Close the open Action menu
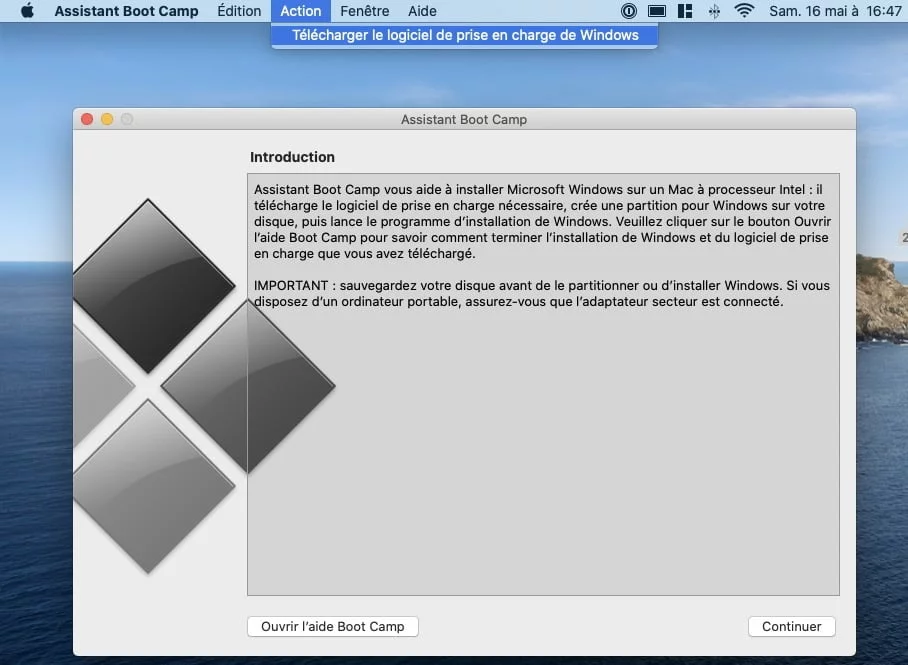Viewport: 908px width, 665px height. pos(301,11)
